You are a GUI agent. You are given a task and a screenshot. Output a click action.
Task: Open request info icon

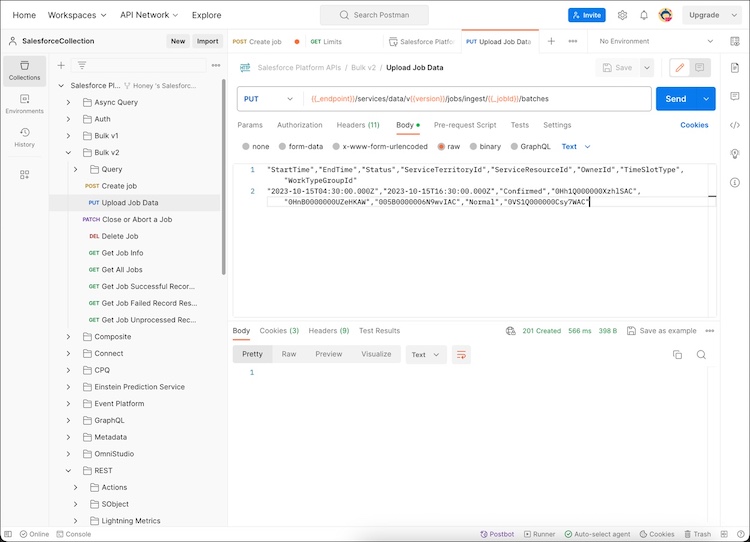tap(735, 182)
